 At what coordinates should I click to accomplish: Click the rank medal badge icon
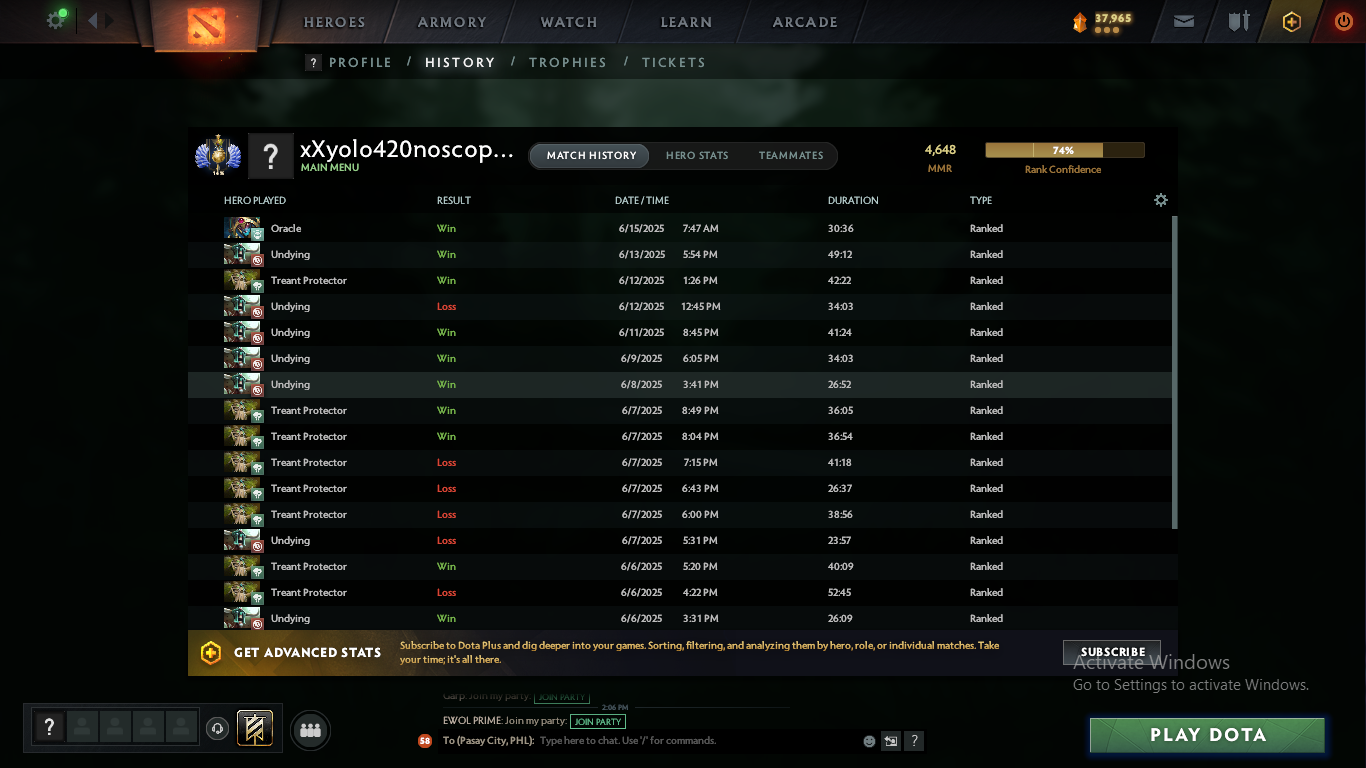point(217,155)
